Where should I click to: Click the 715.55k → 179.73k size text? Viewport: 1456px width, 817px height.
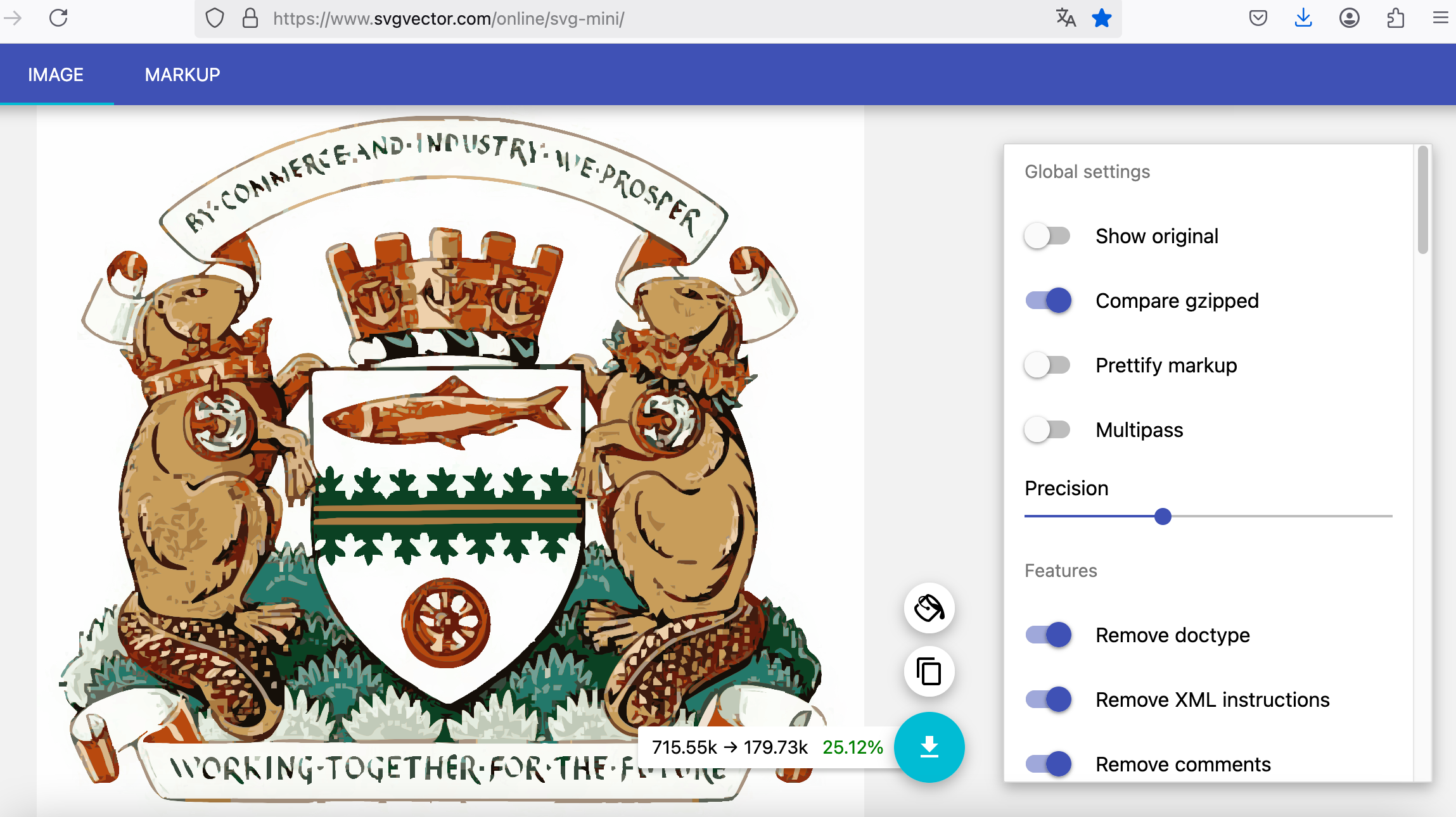[x=730, y=747]
